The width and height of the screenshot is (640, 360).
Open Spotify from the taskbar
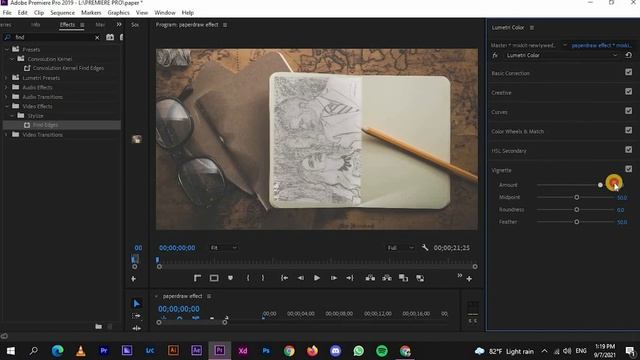[382, 351]
